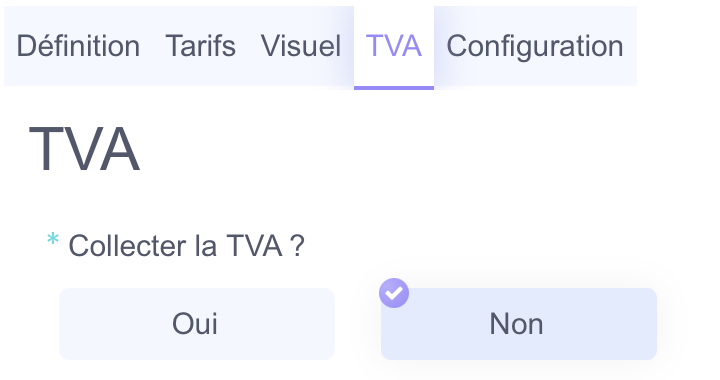Choose the Oui button
The width and height of the screenshot is (720, 380).
[197, 324]
